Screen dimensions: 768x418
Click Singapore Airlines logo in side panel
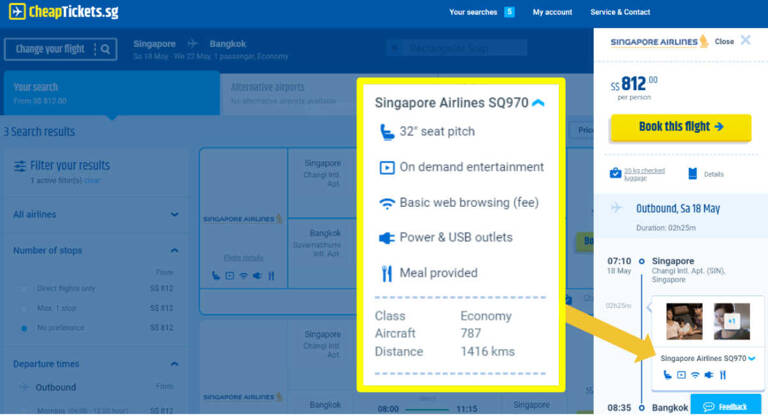click(x=659, y=42)
